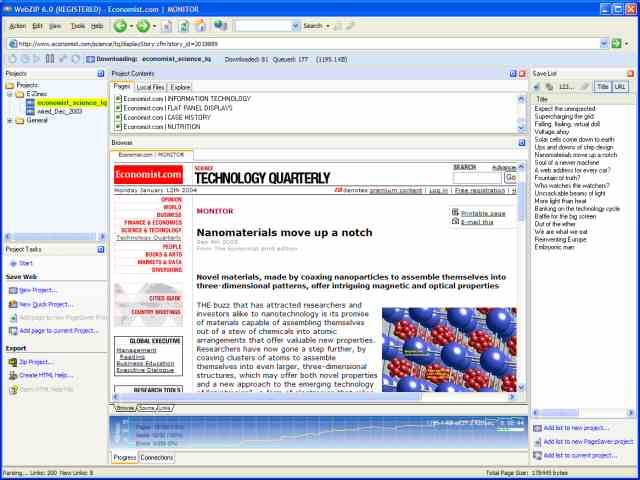This screenshot has height=480, width=640.
Task: Select 'Embryonic man' in Save List
Action: 554,247
